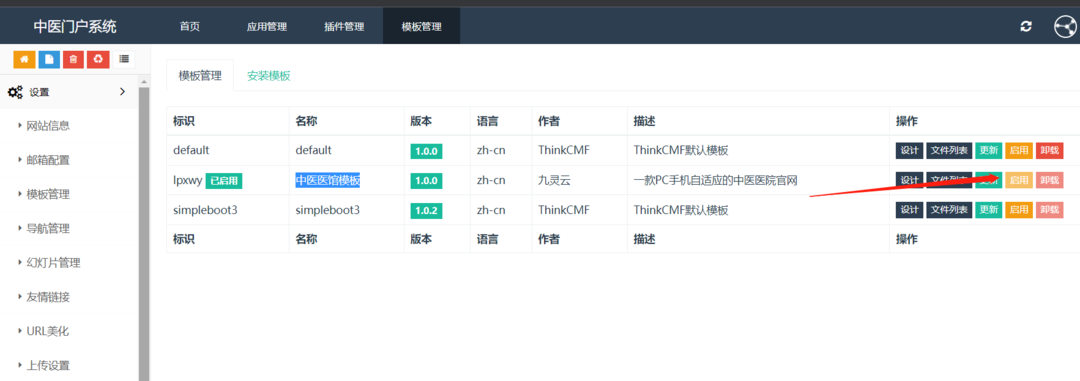The width and height of the screenshot is (1080, 381).
Task: Click the 九灵云 author cell
Action: point(554,181)
